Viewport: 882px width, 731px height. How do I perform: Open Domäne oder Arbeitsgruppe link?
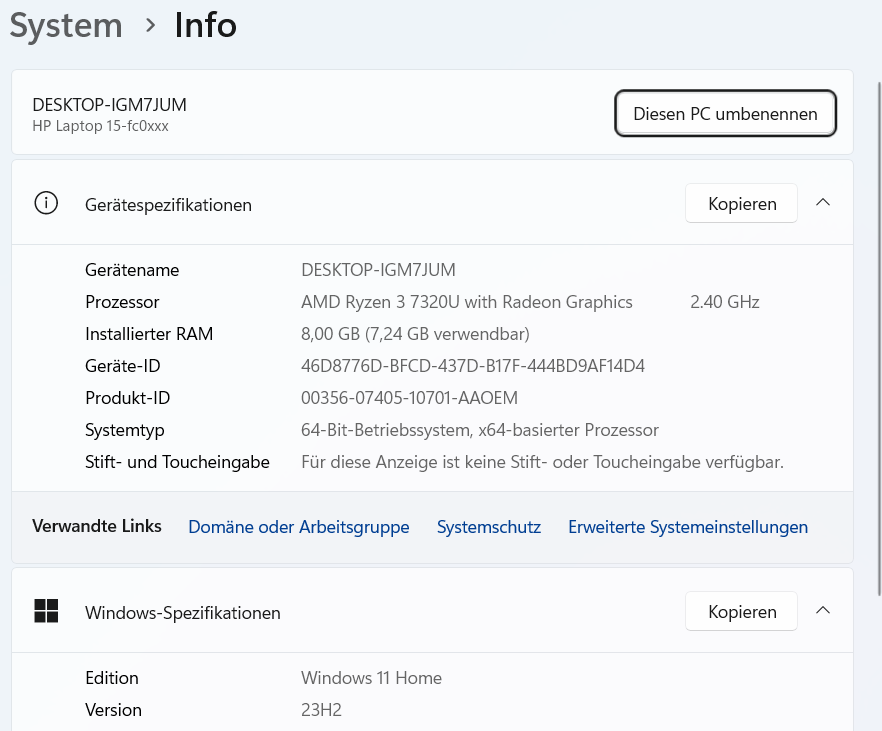[x=299, y=527]
